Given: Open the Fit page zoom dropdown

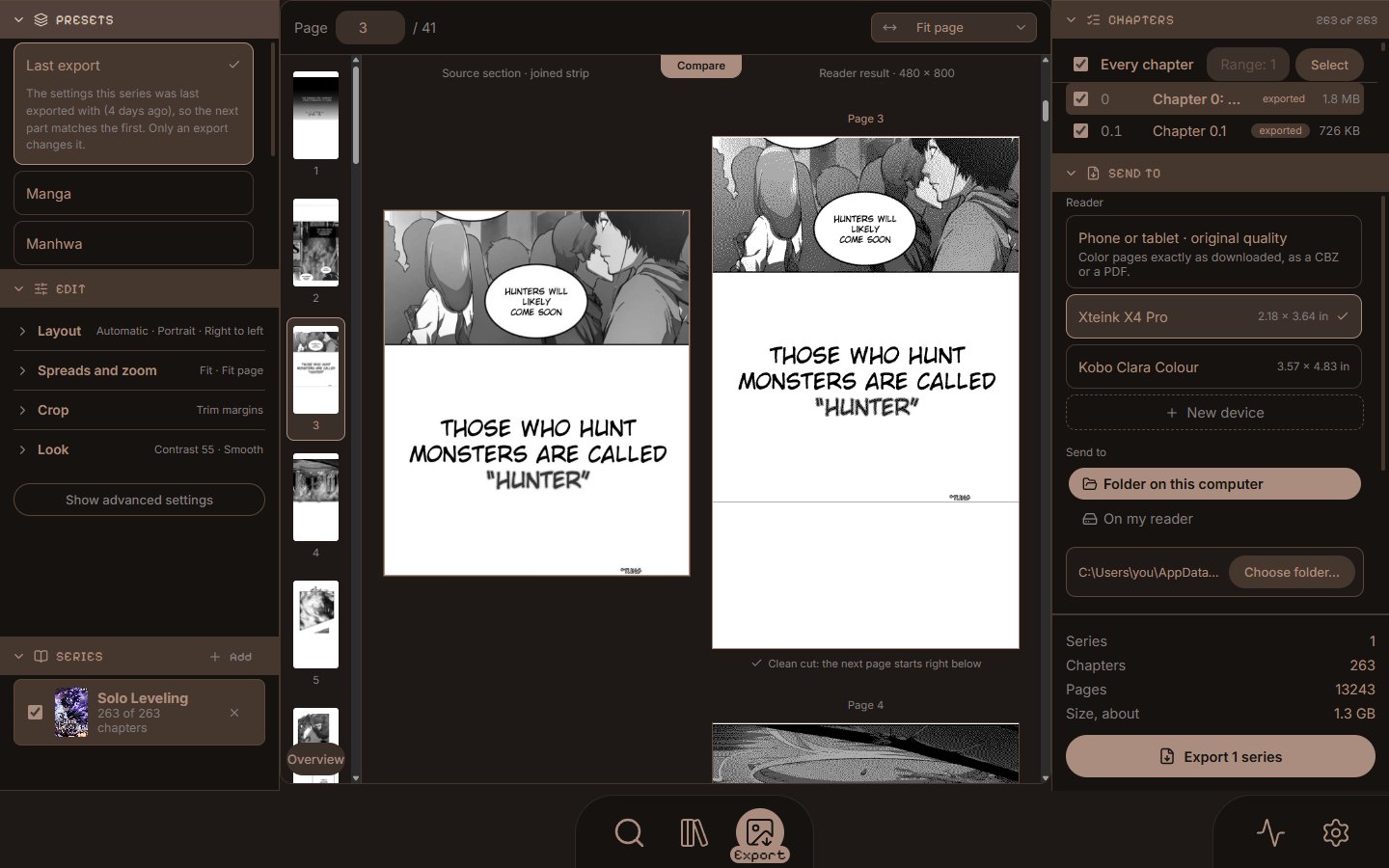Looking at the screenshot, I should (x=954, y=28).
